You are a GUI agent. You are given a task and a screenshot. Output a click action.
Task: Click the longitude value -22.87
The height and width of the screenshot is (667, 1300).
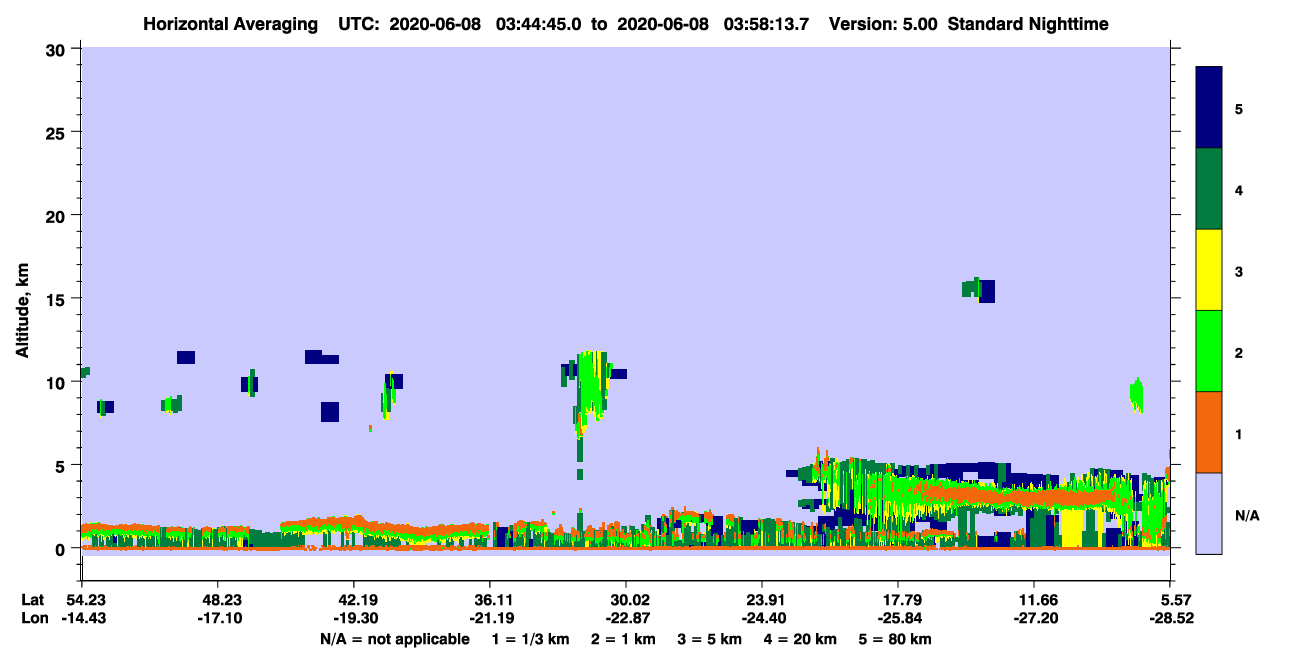point(626,619)
